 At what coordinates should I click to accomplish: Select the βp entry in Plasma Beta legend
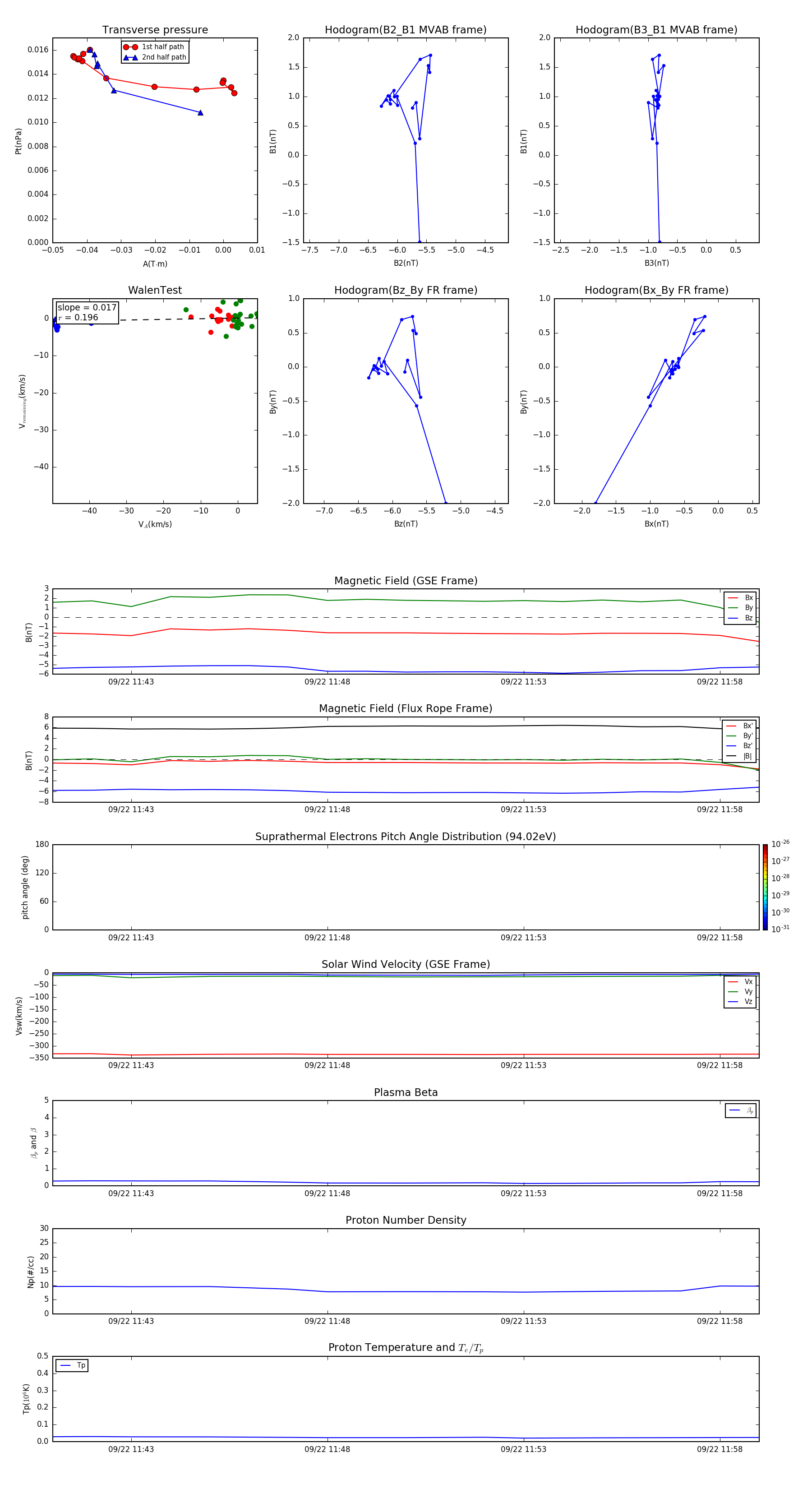pos(741,1110)
